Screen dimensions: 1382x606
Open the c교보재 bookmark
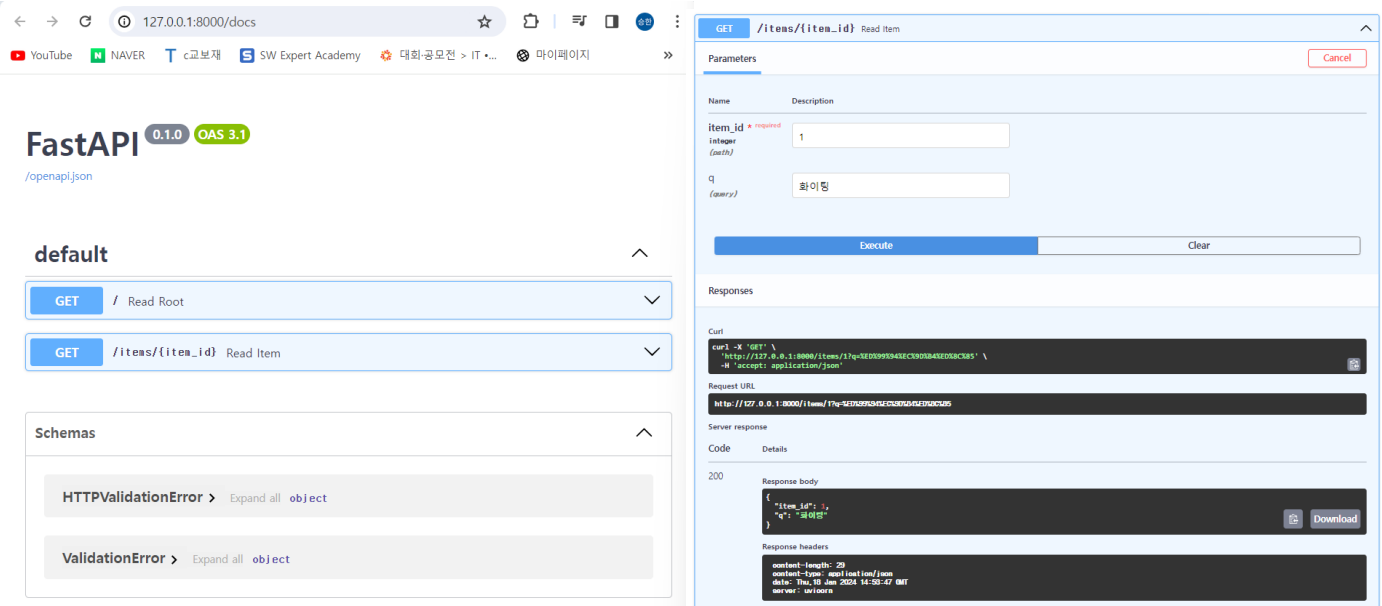pos(193,55)
